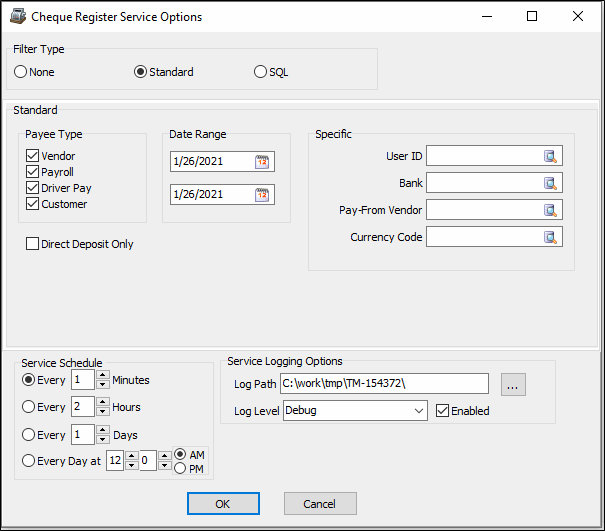Browse for log path with ellipsis button
Viewport: 605px width, 531px height.
513,384
